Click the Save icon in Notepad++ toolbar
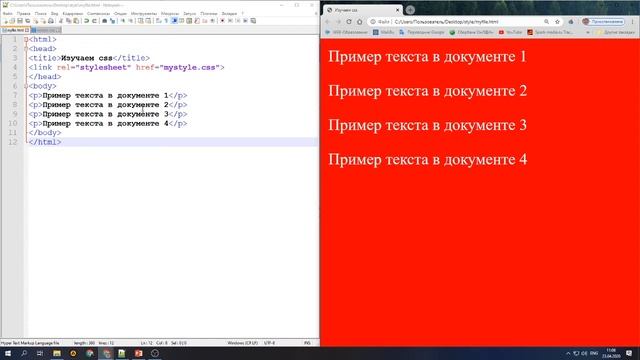Screen dimensions: 640x360 pyautogui.click(x=20, y=21)
